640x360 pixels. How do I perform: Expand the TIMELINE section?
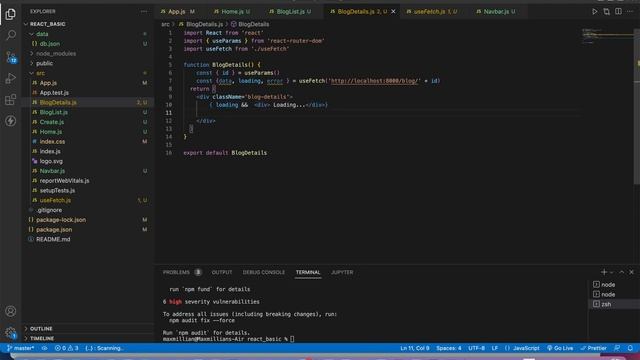coord(88,338)
